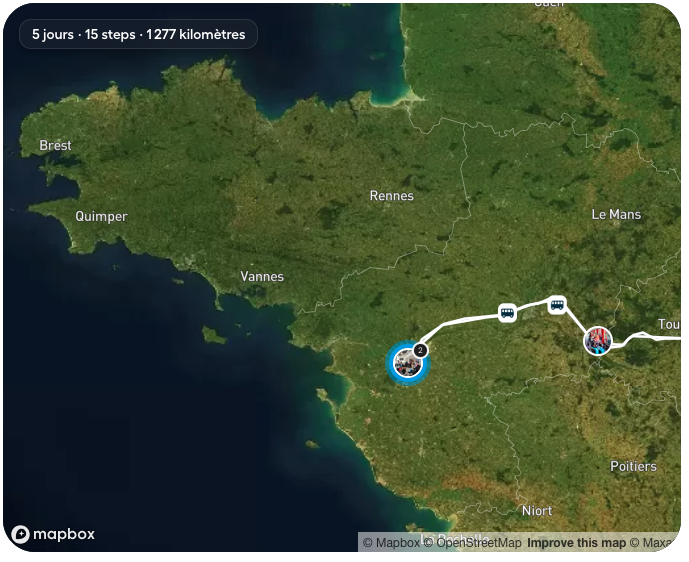This screenshot has height=562, width=689.
Task: Open the © Mapbox attribution link
Action: click(x=391, y=543)
